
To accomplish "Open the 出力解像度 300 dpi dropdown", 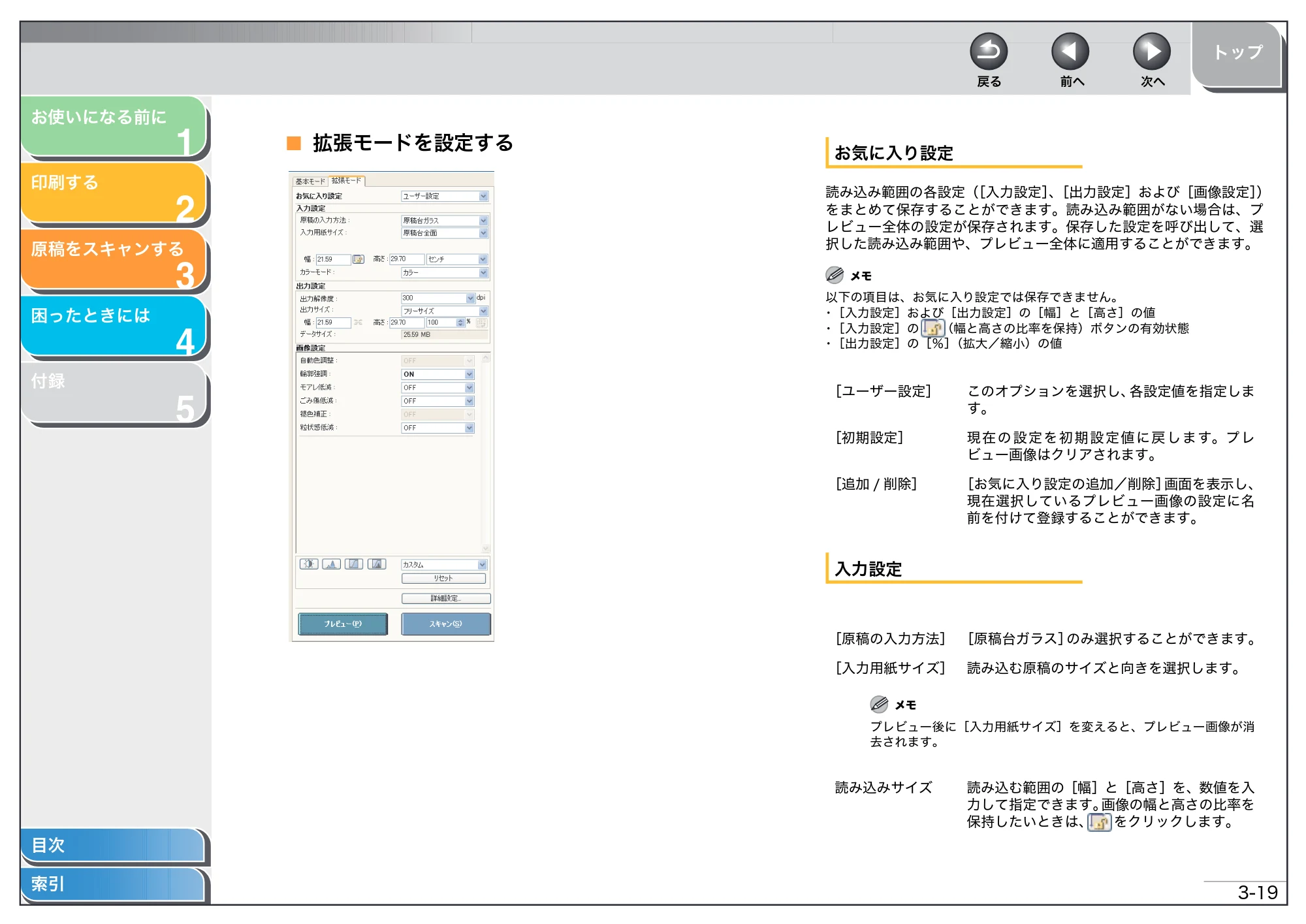I will point(438,298).
